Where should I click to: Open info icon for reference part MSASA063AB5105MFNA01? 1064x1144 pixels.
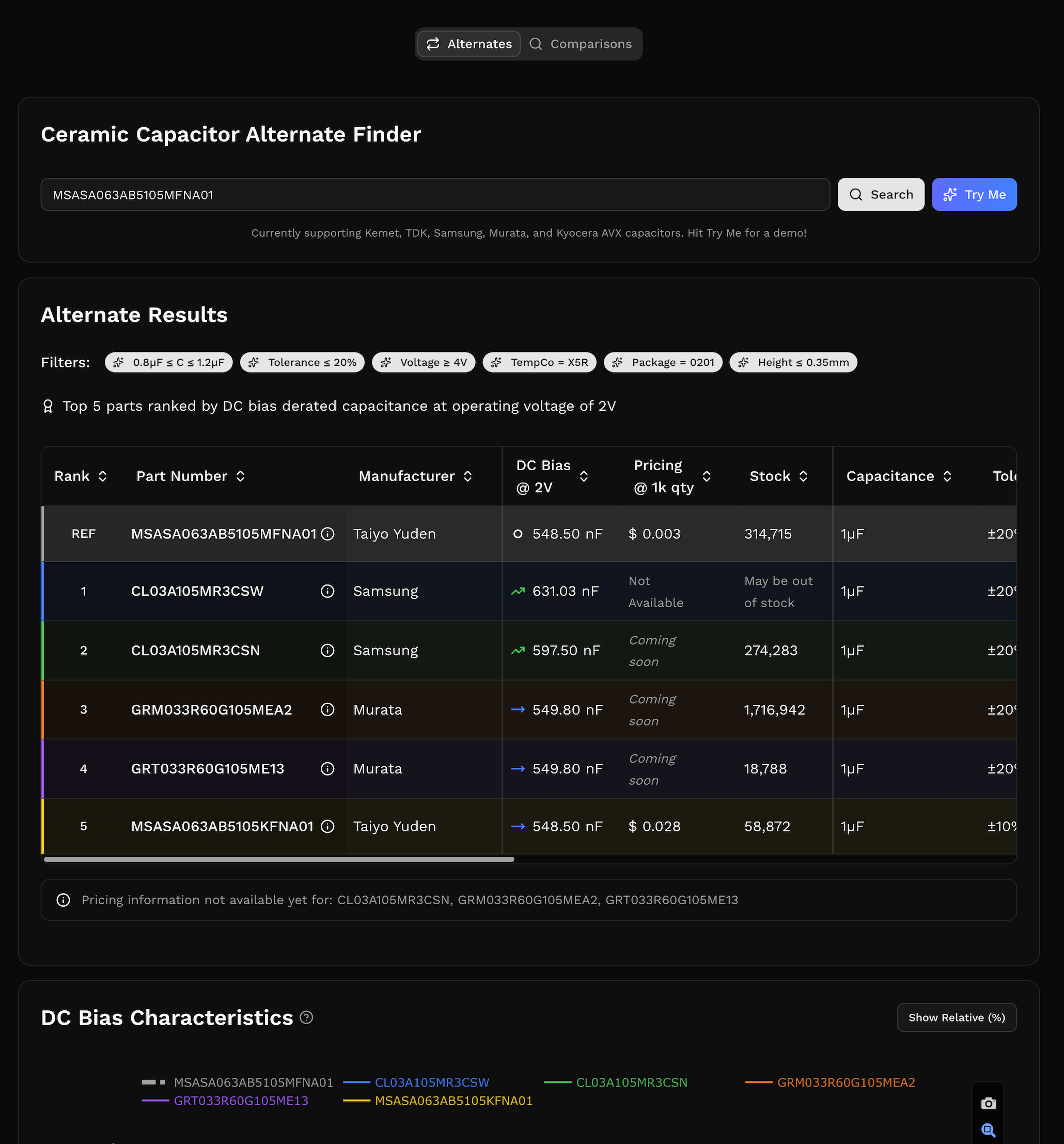click(327, 533)
